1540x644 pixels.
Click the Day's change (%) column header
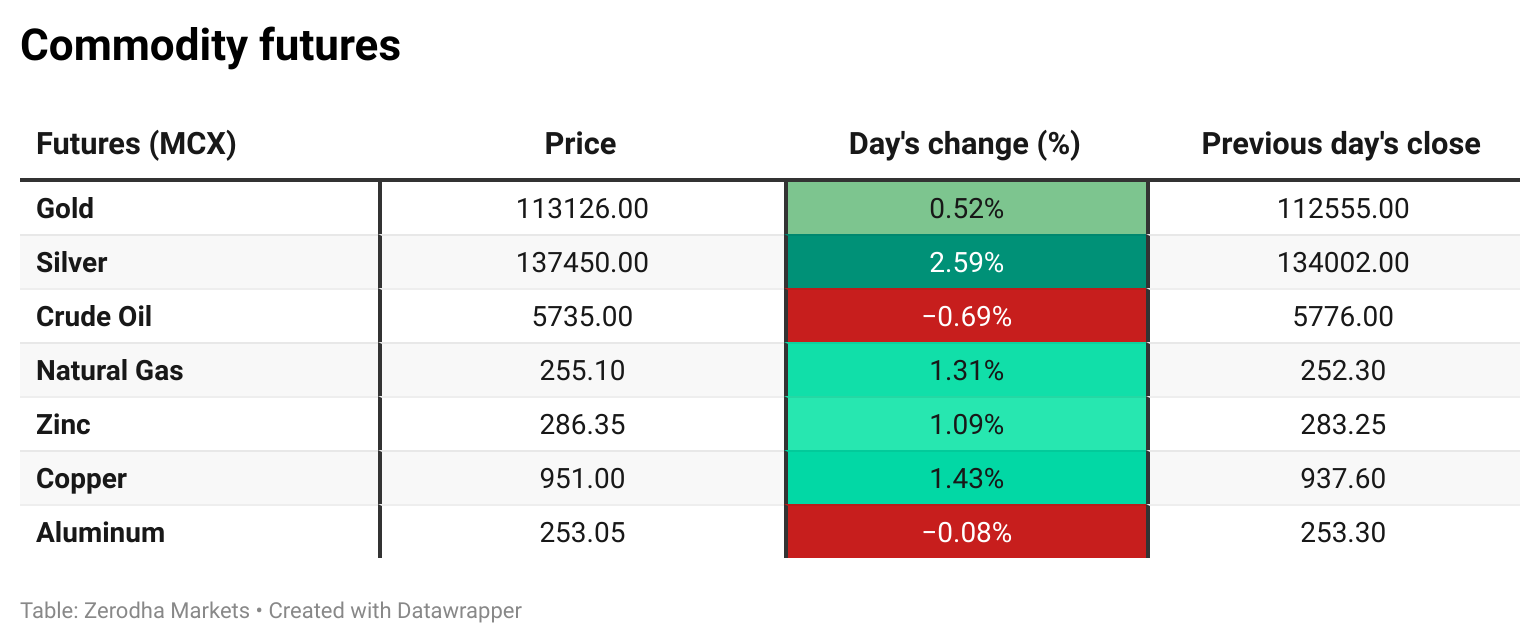coord(964,144)
